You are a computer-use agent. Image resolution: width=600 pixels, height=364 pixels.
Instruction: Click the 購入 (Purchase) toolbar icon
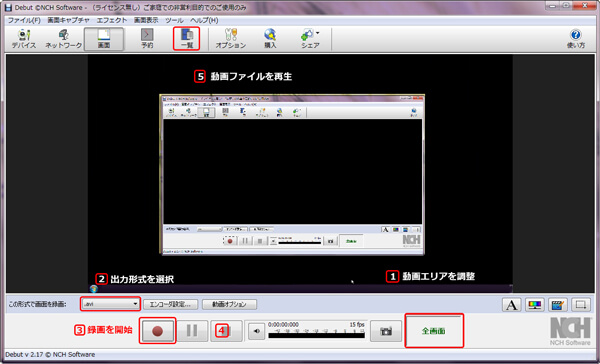coord(270,39)
